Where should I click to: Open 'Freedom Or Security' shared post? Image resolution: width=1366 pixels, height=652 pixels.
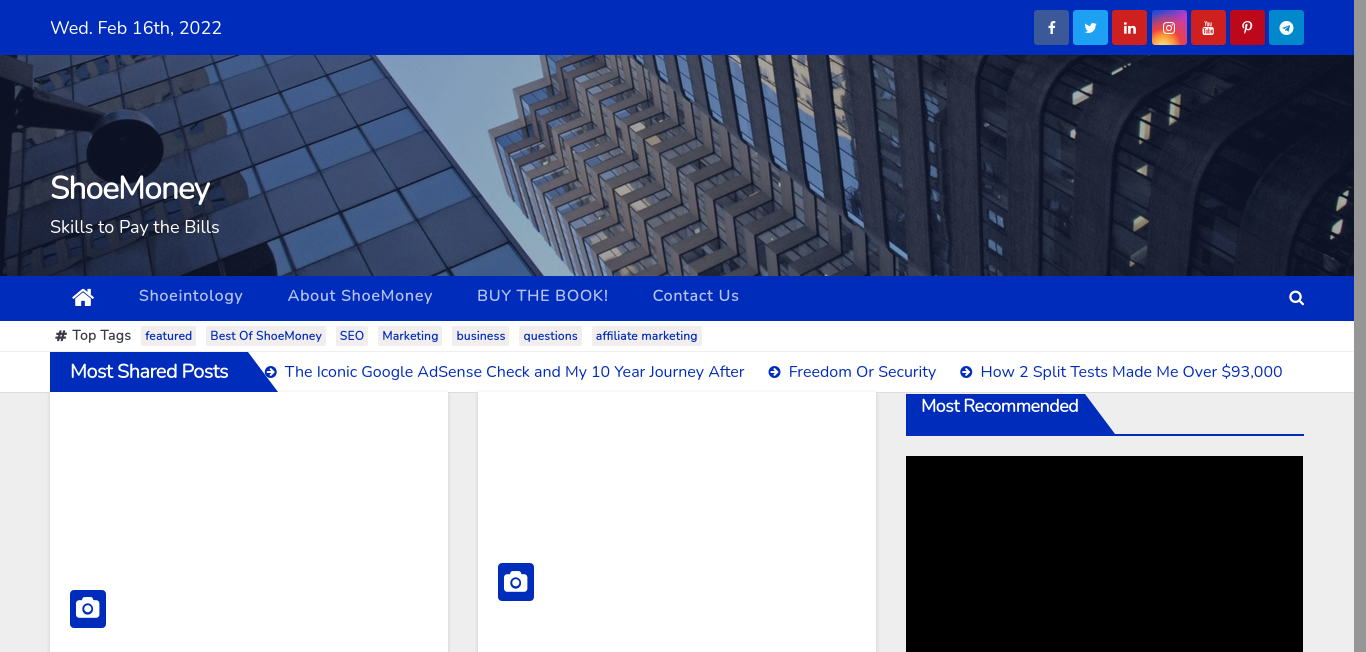(862, 372)
